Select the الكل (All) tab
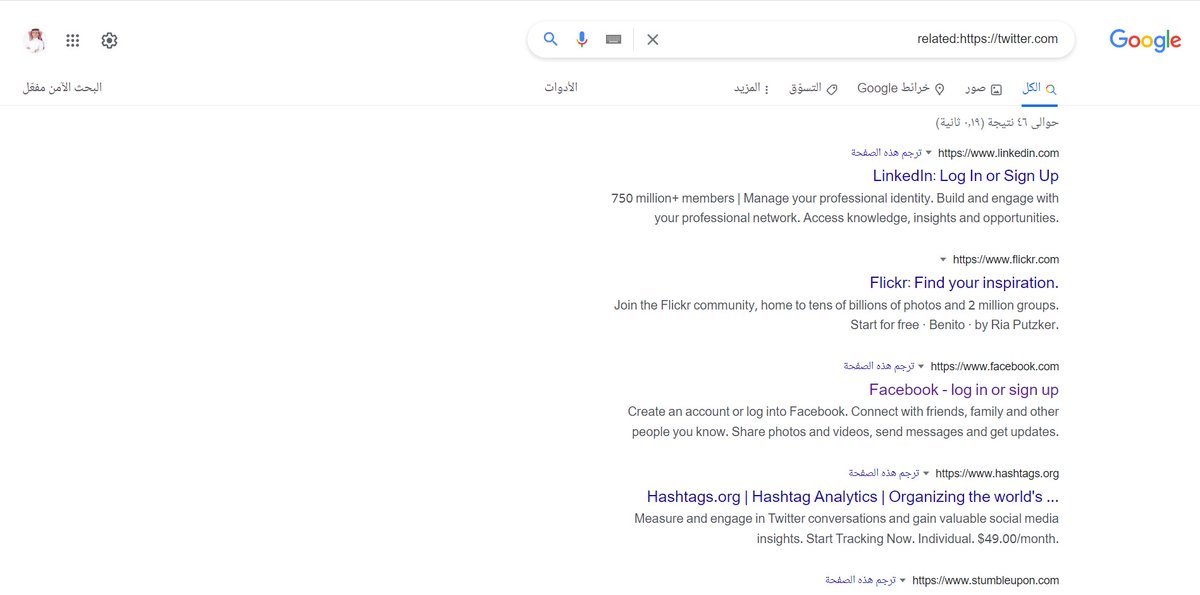The height and width of the screenshot is (595, 1200). [1039, 88]
